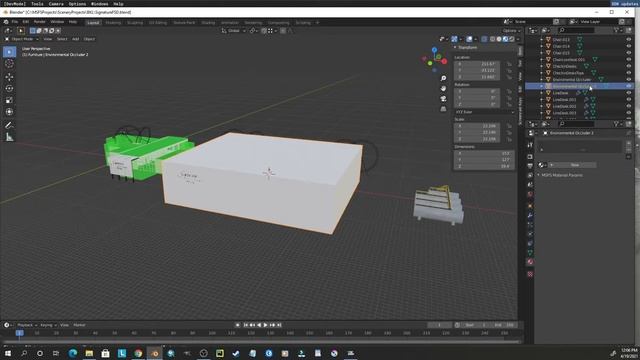
Task: Toggle the camera view icon
Action: 443,98
